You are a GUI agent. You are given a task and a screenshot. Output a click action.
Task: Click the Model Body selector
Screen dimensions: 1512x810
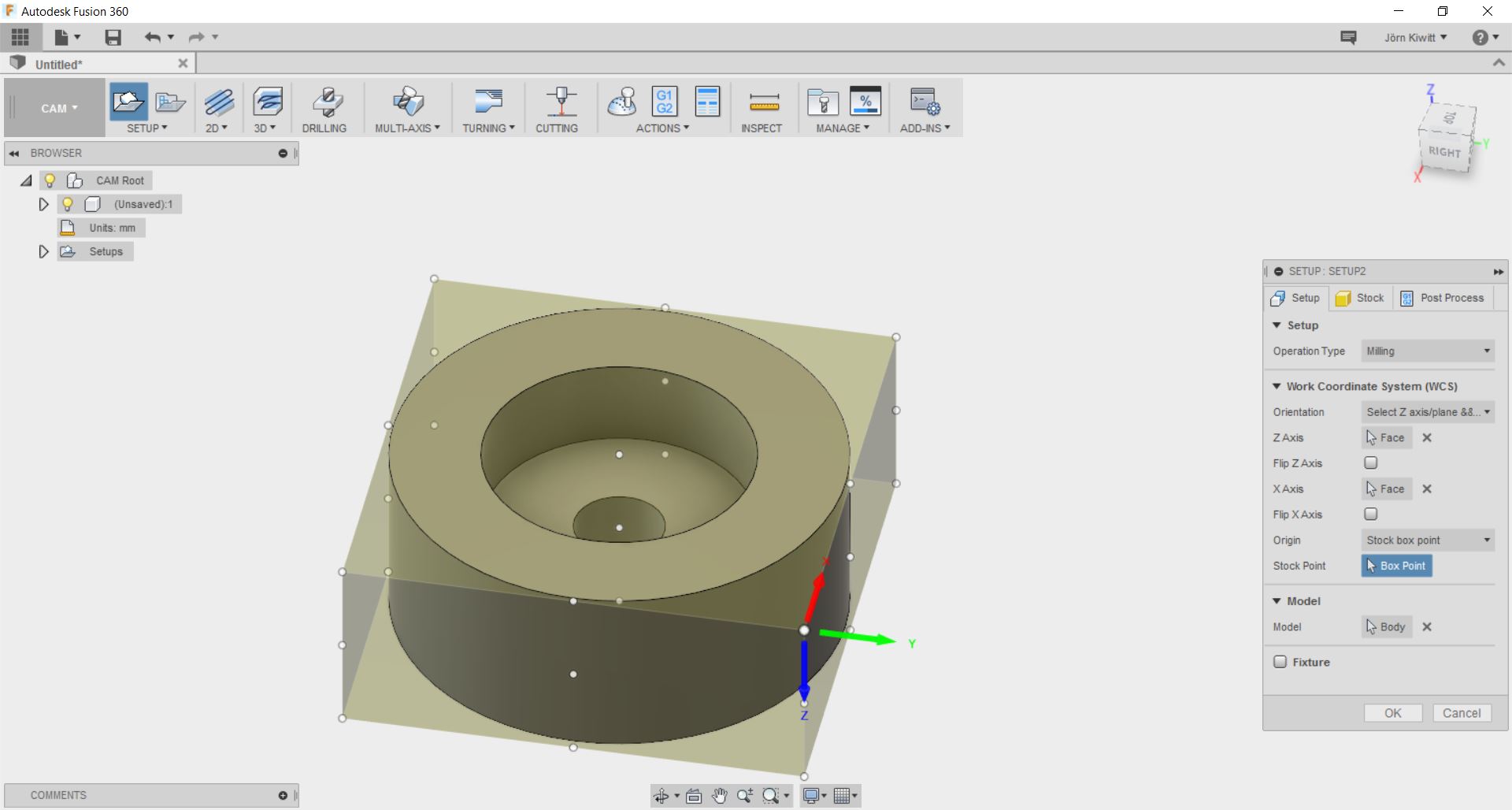click(1387, 627)
